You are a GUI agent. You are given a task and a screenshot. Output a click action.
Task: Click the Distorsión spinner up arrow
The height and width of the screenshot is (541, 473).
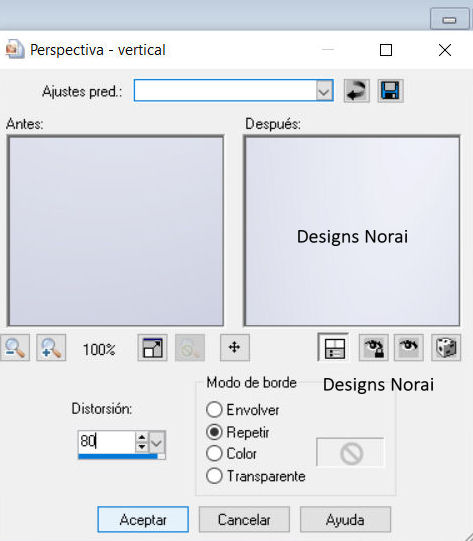(x=142, y=437)
